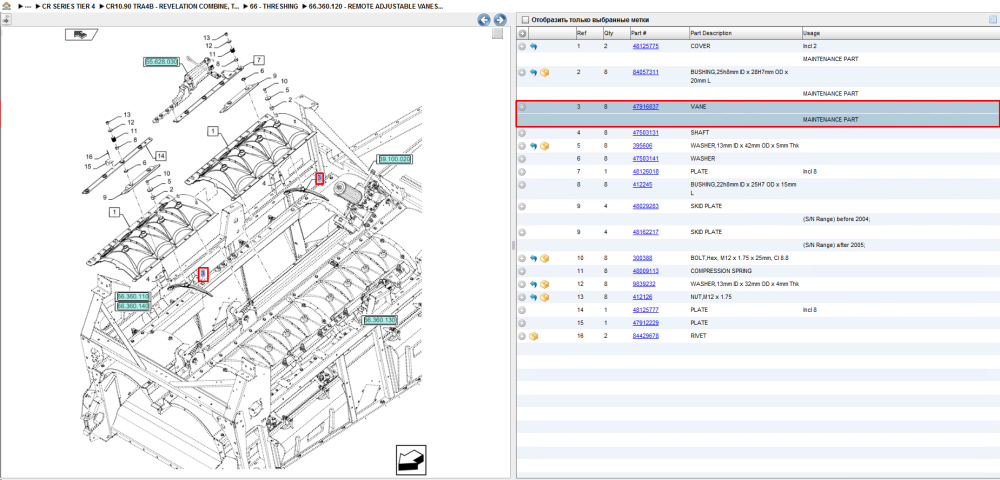Click the blue arrow for WASHER 395606 row

pyautogui.click(x=534, y=146)
